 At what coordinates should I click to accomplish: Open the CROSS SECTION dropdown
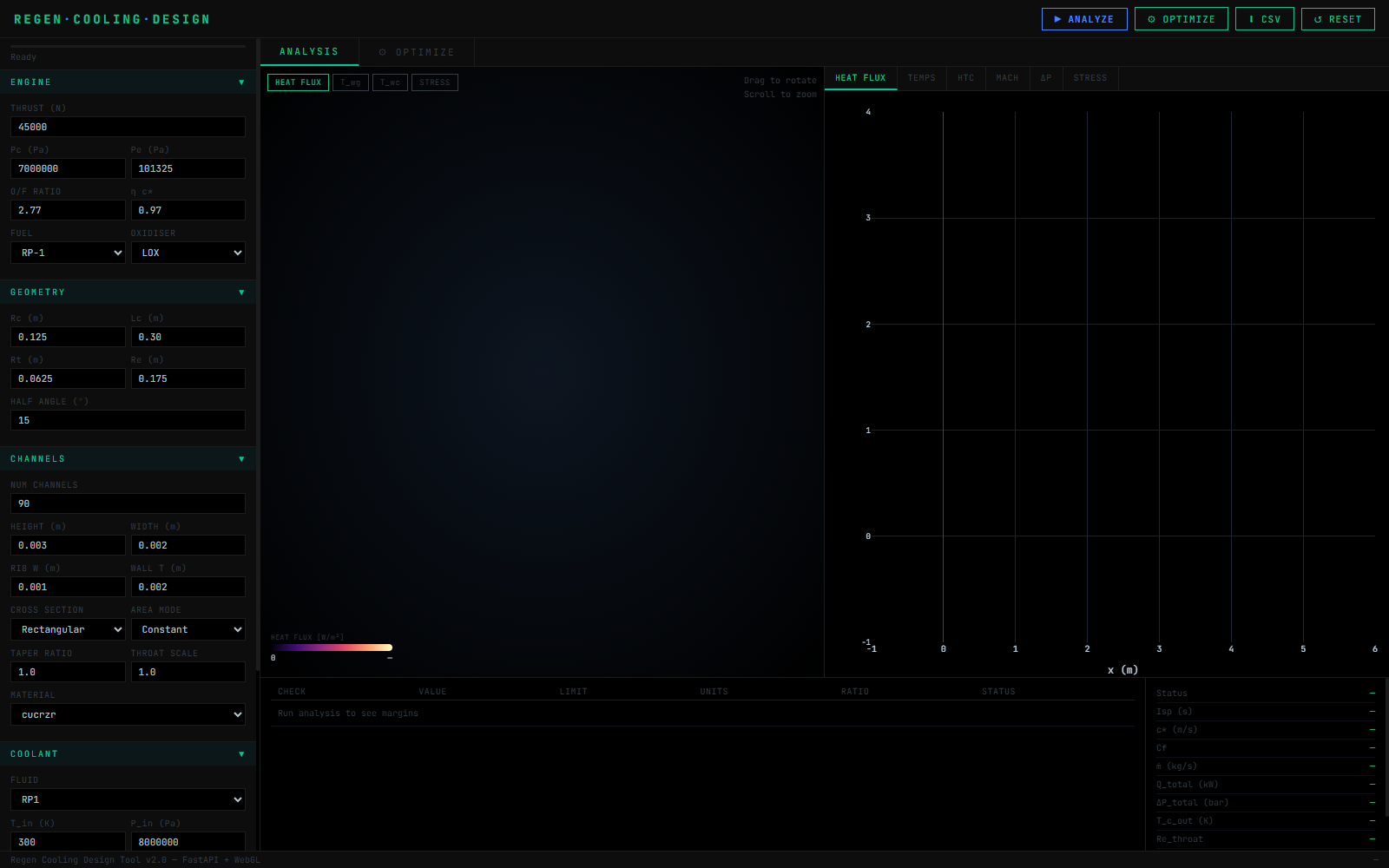coord(68,629)
